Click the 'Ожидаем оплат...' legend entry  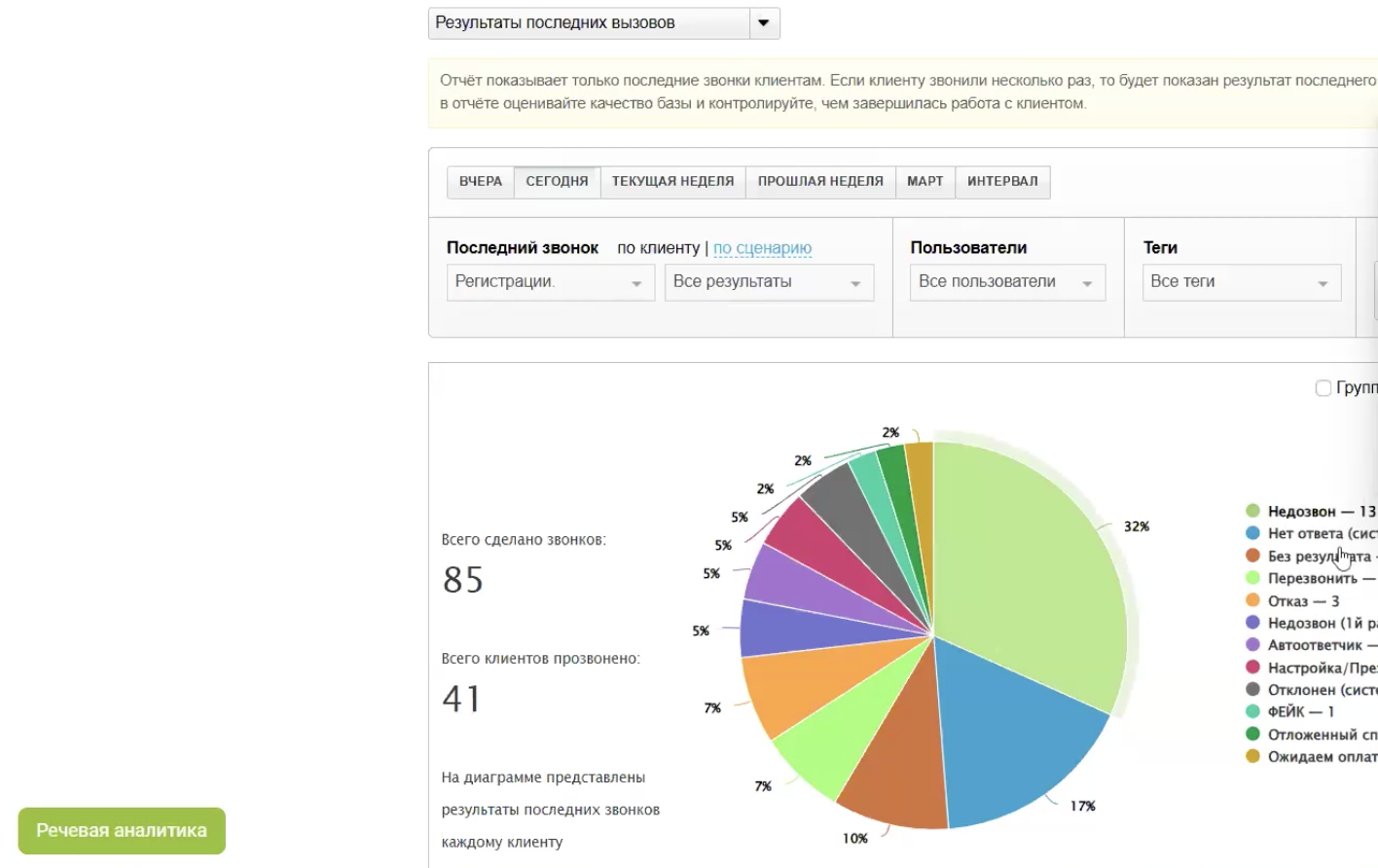click(x=1311, y=756)
